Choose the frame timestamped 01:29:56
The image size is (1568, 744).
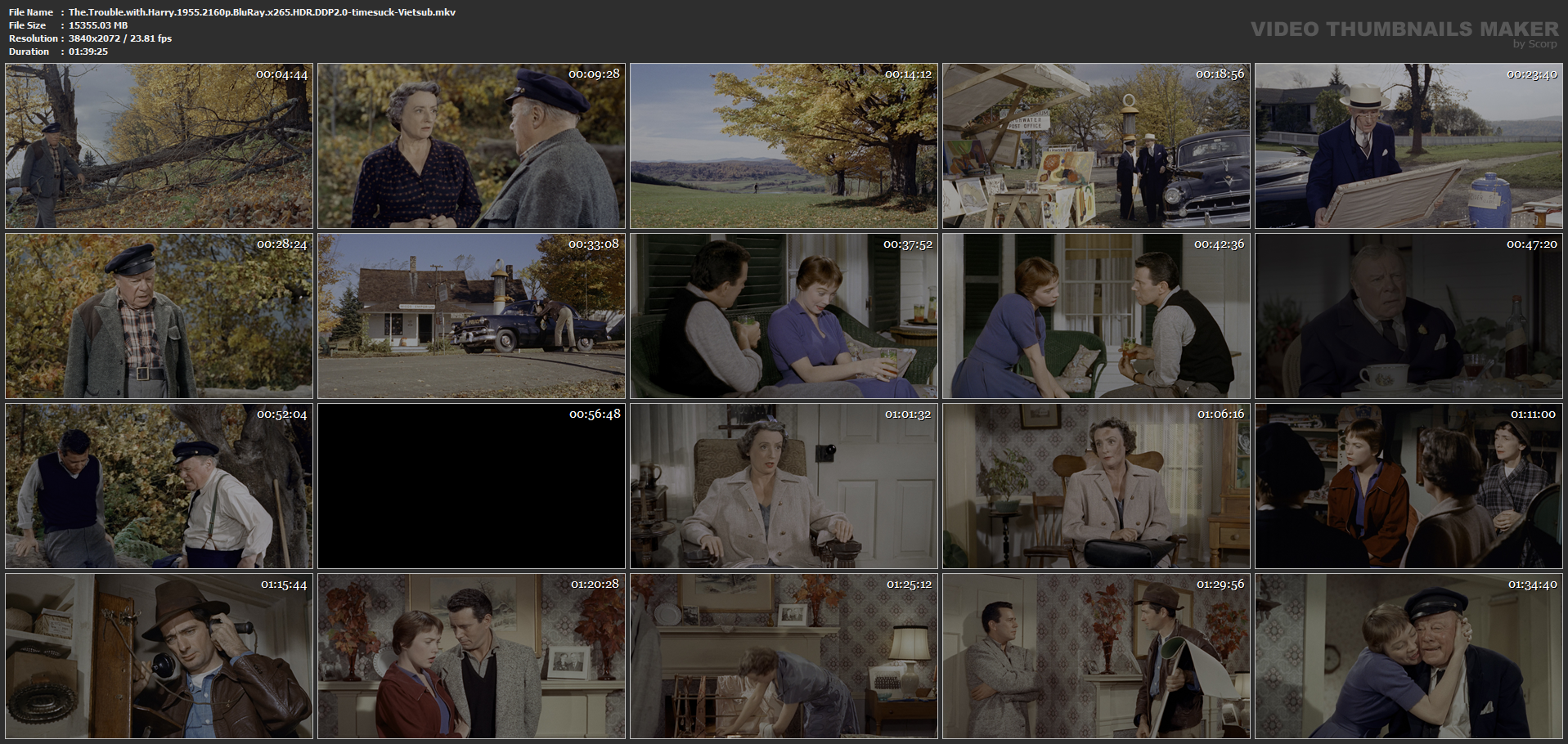coord(1096,656)
